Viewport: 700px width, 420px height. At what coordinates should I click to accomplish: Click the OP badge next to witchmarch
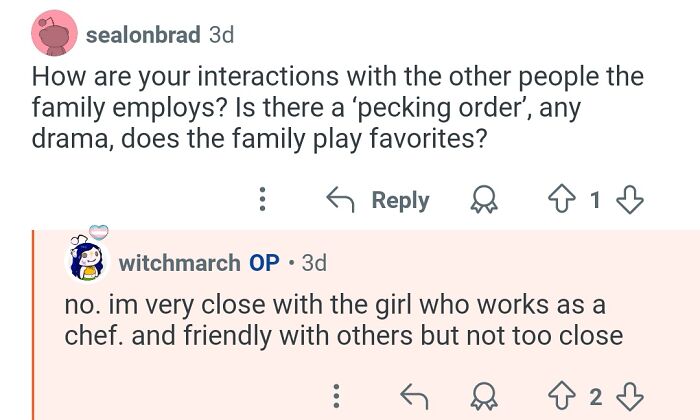pos(264,263)
